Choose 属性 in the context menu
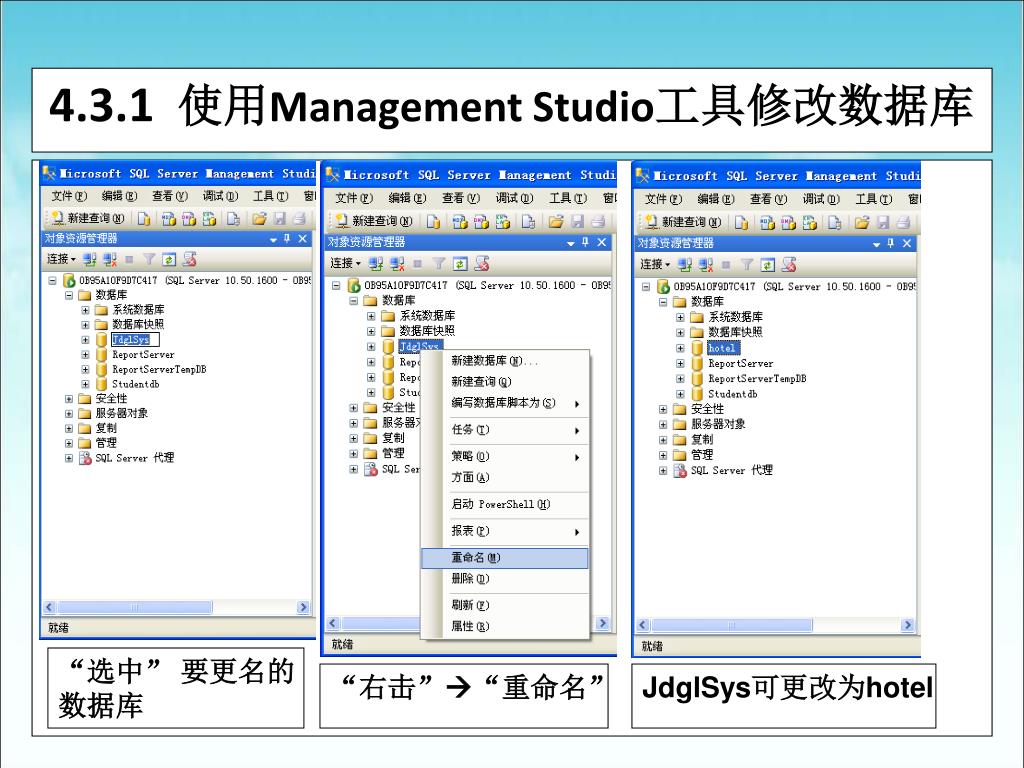The width and height of the screenshot is (1024, 768). point(504,626)
